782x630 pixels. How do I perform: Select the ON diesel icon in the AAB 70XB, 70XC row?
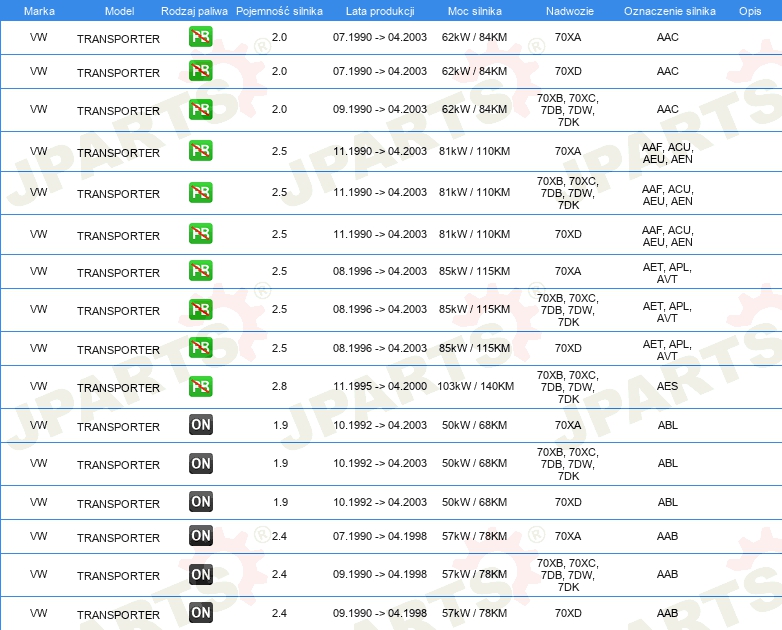click(x=200, y=575)
